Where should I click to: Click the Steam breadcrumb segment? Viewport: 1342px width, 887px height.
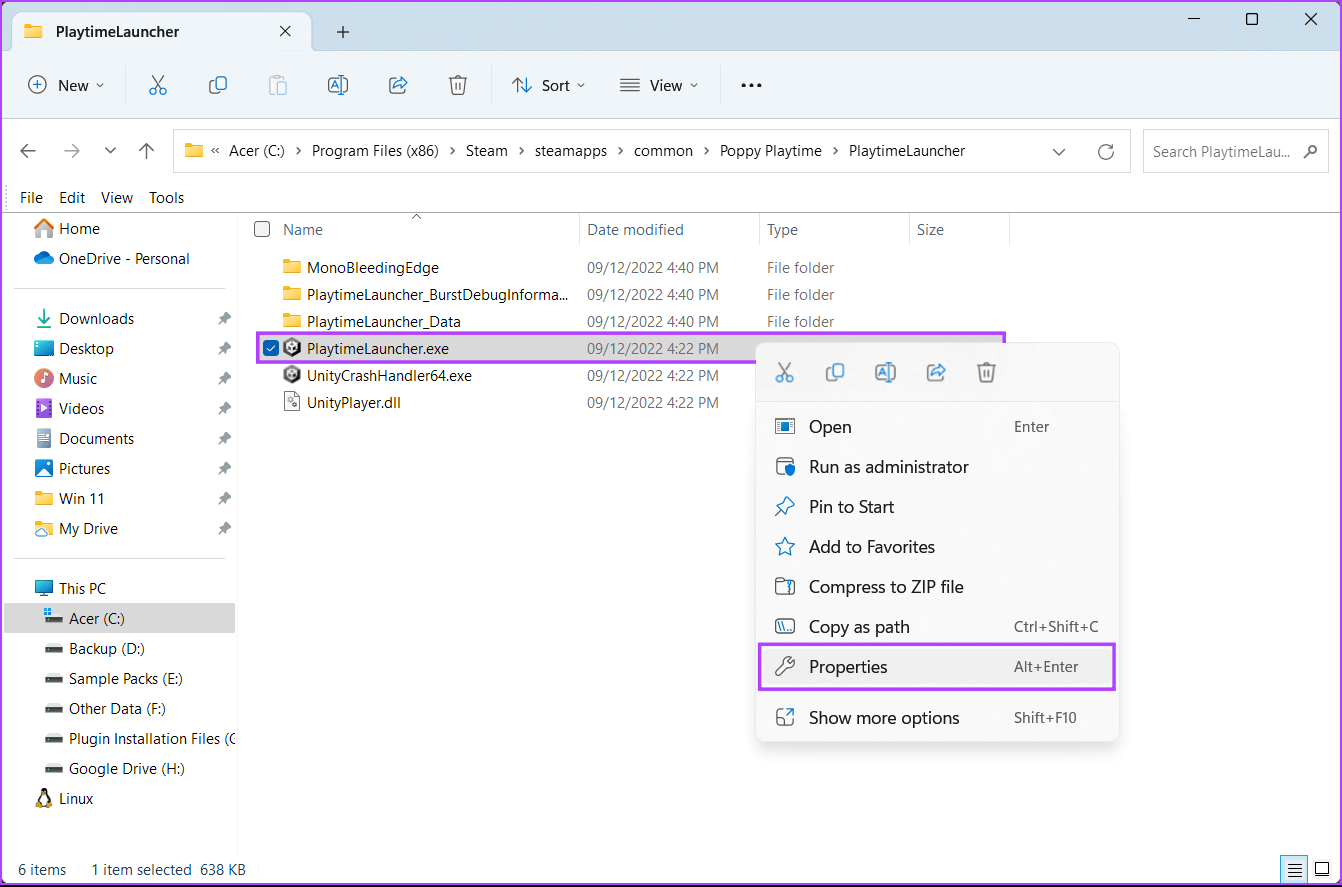(487, 151)
